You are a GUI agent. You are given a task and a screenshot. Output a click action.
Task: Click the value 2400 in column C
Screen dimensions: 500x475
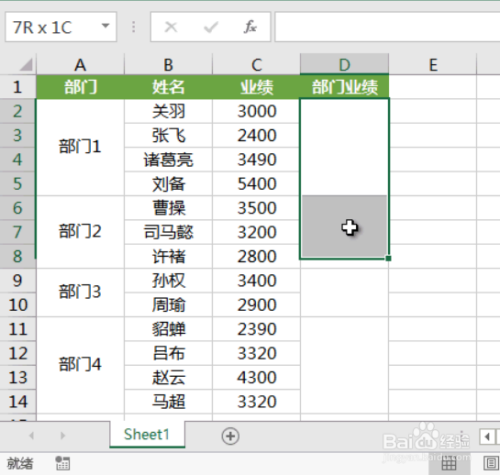(256, 135)
